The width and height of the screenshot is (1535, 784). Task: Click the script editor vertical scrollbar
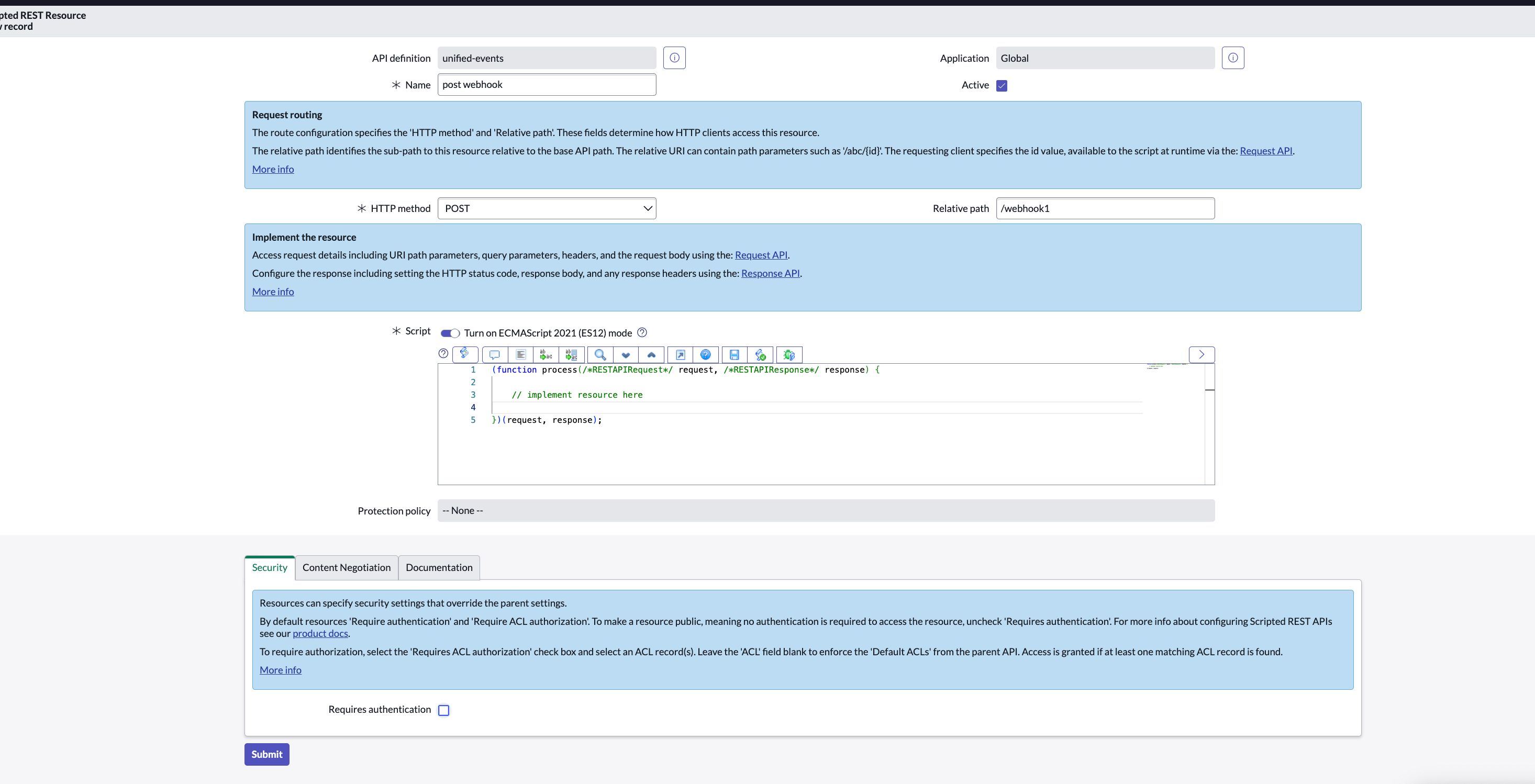pyautogui.click(x=1209, y=423)
